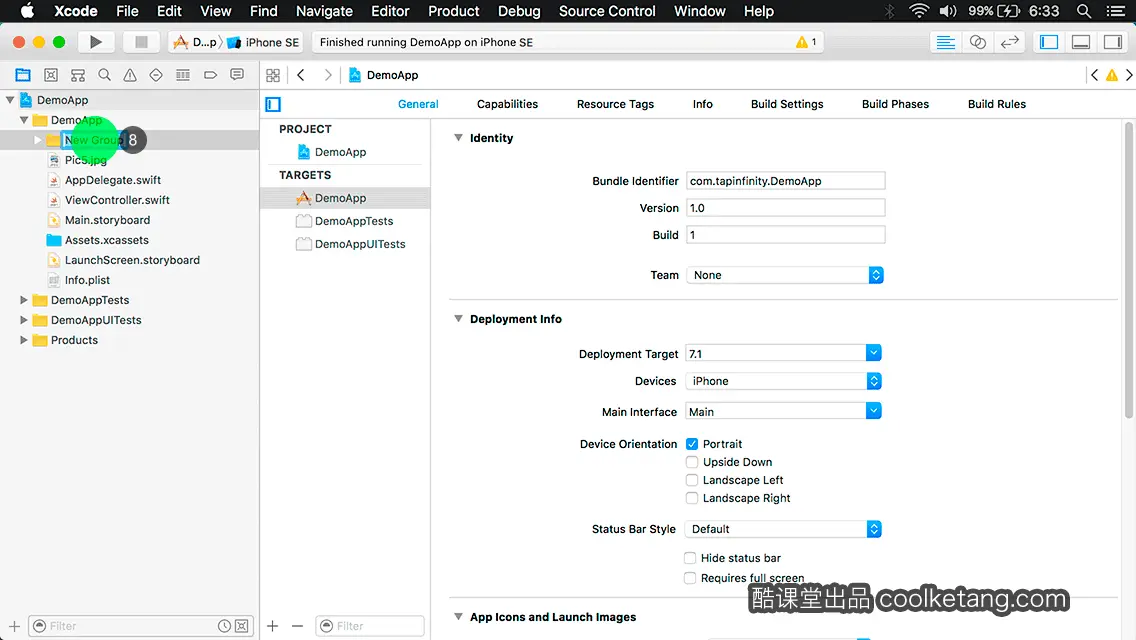Click the Bundle Identifier field

click(785, 180)
